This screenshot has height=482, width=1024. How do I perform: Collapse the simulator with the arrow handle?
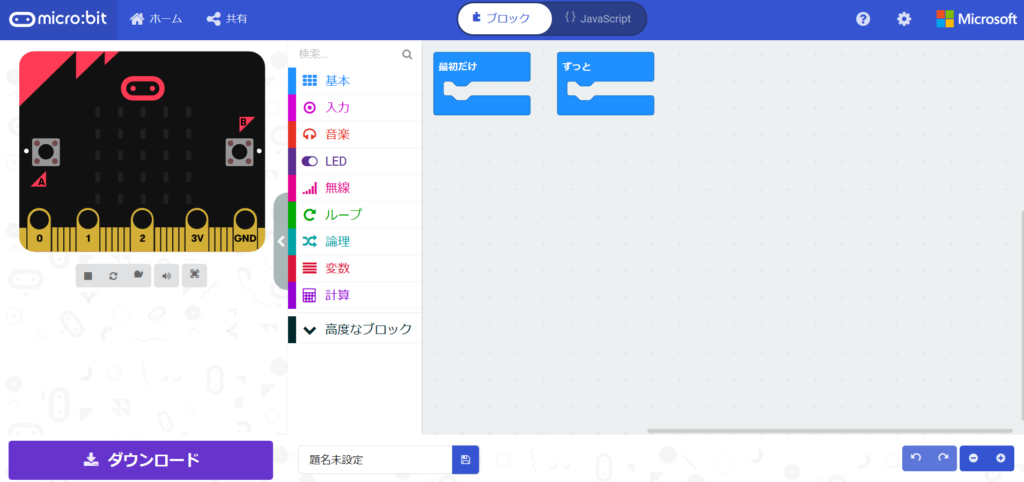click(x=281, y=241)
